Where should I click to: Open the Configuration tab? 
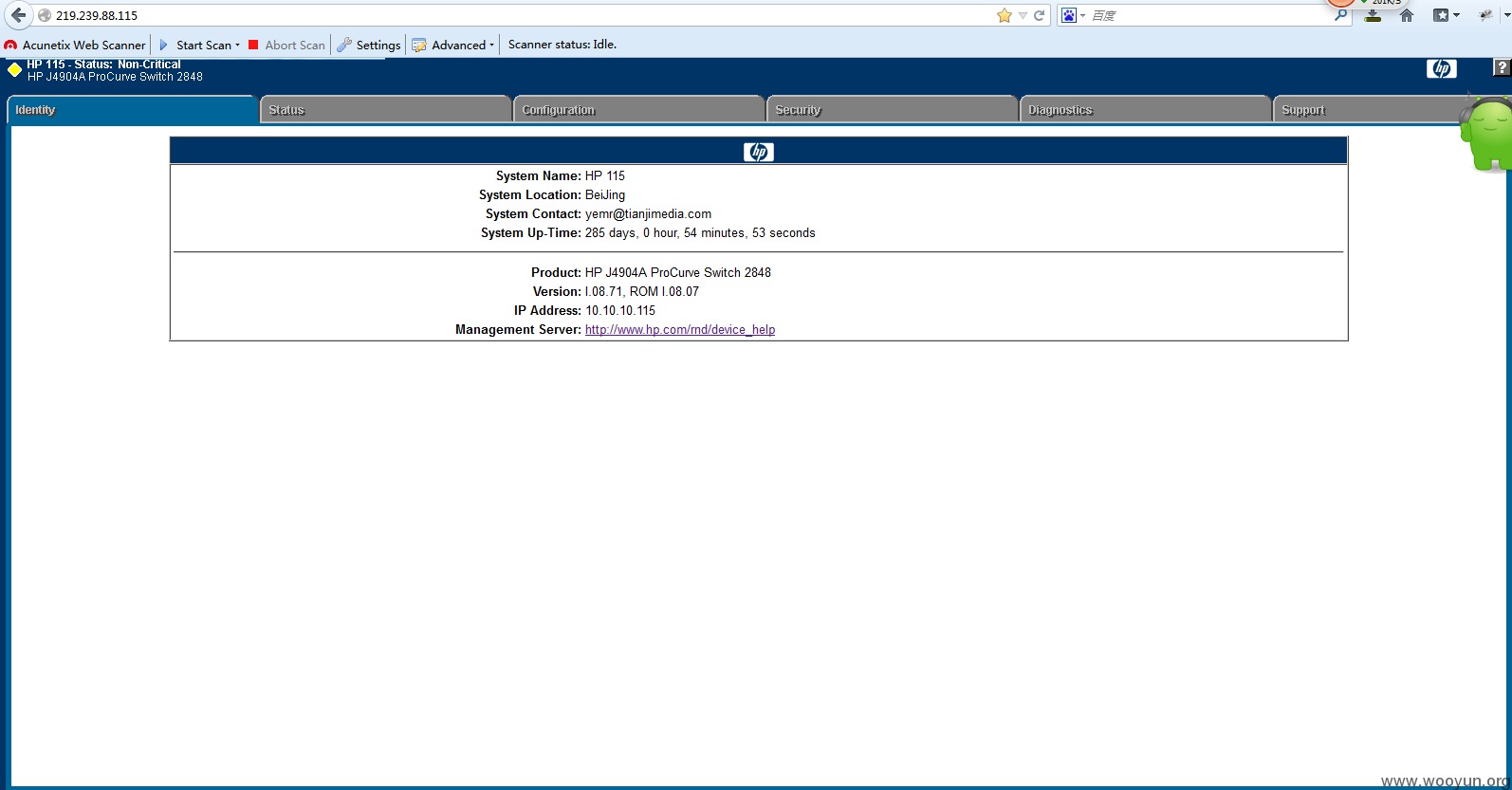coord(639,110)
